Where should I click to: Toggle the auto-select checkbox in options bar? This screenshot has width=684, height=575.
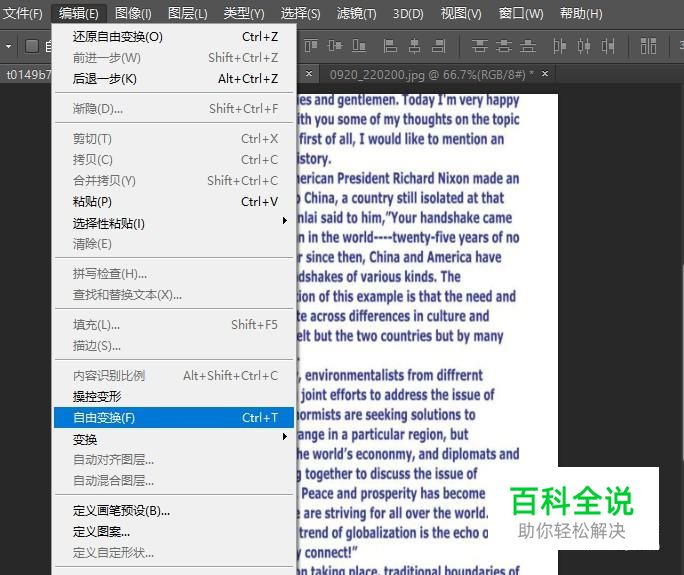(x=32, y=46)
